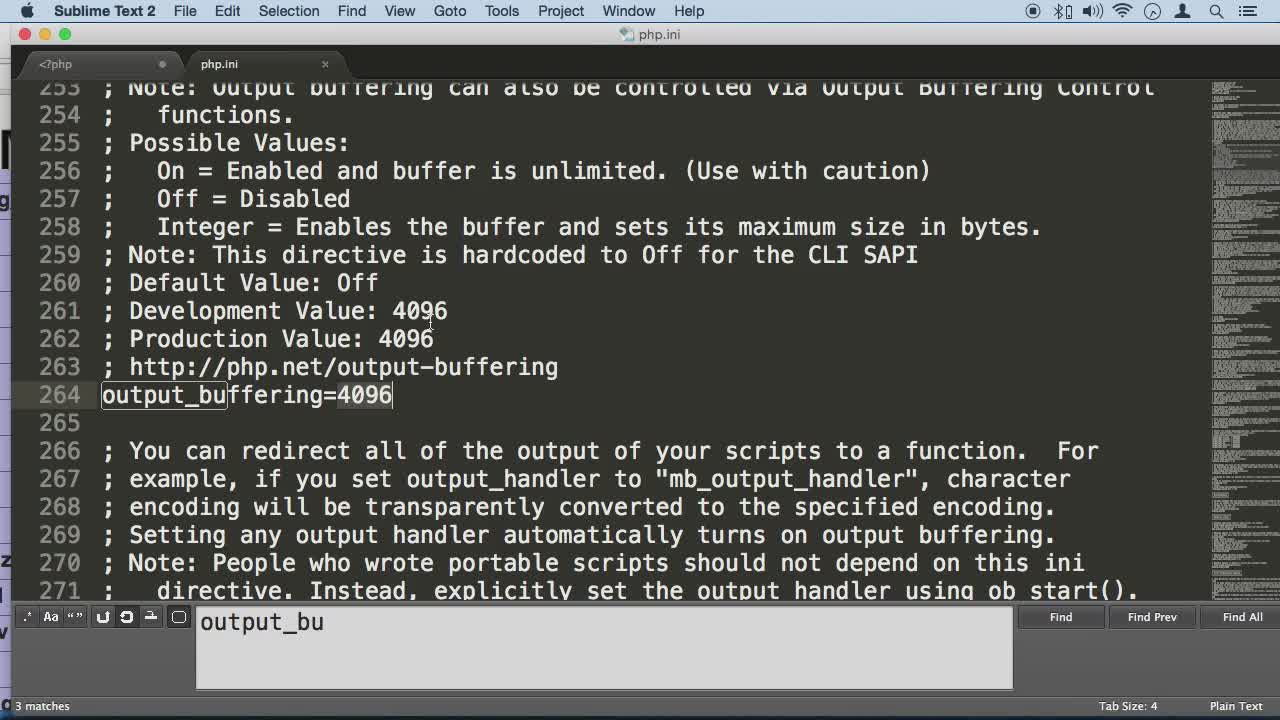Toggle regular expression search option
This screenshot has height=720, width=1280.
[x=27, y=617]
